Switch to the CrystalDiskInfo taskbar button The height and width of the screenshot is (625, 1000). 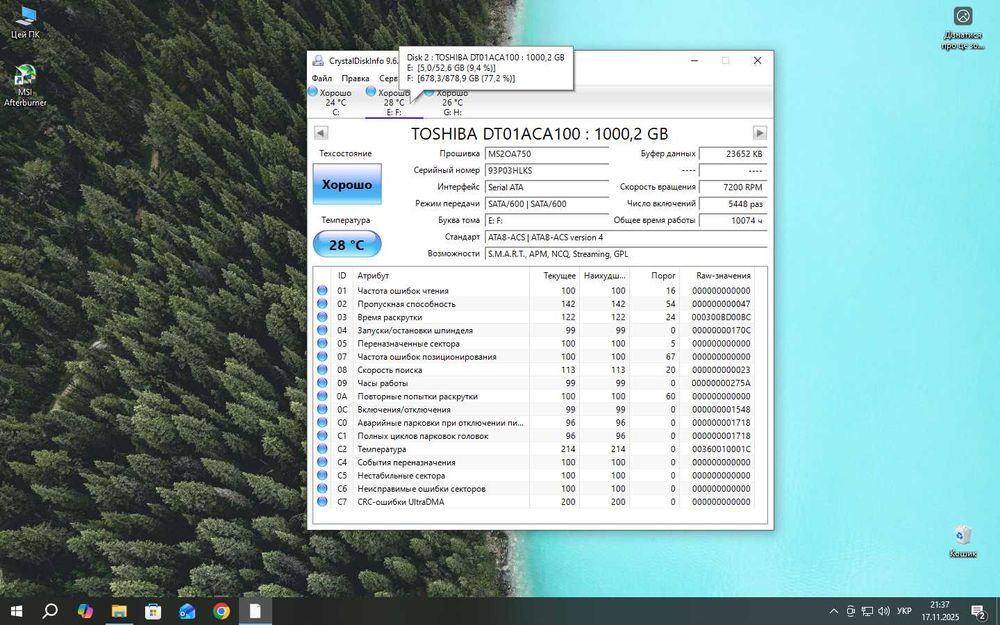(255, 611)
